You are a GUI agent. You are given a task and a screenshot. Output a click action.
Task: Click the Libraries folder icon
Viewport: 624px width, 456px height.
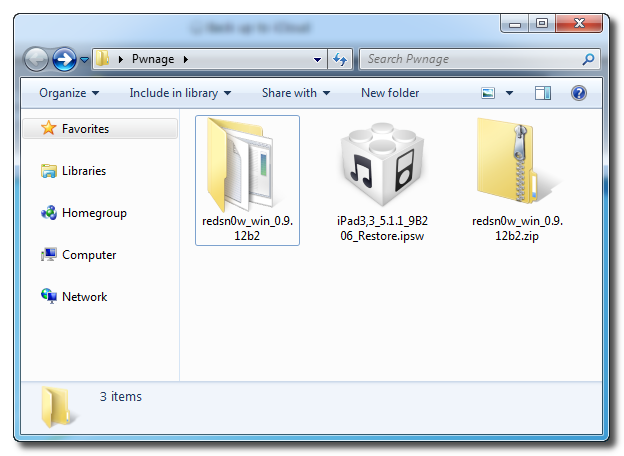coord(49,171)
